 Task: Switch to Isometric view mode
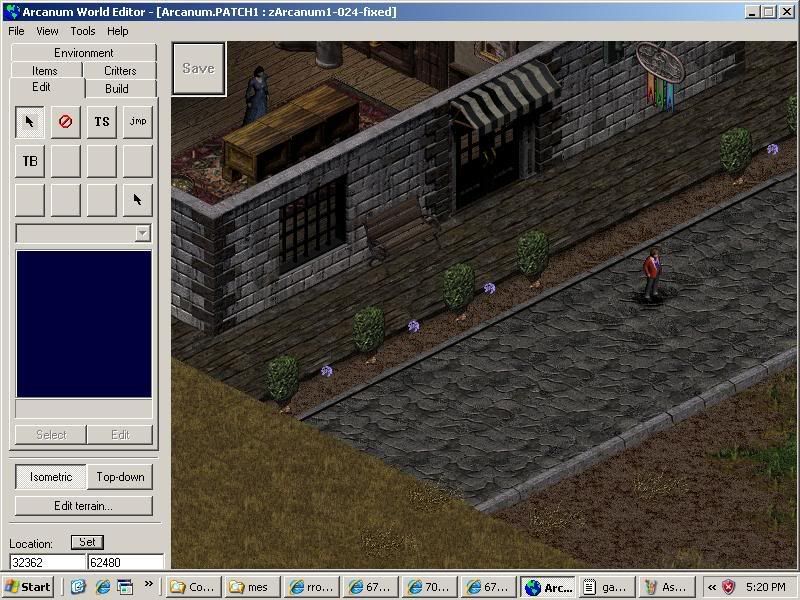tap(51, 477)
